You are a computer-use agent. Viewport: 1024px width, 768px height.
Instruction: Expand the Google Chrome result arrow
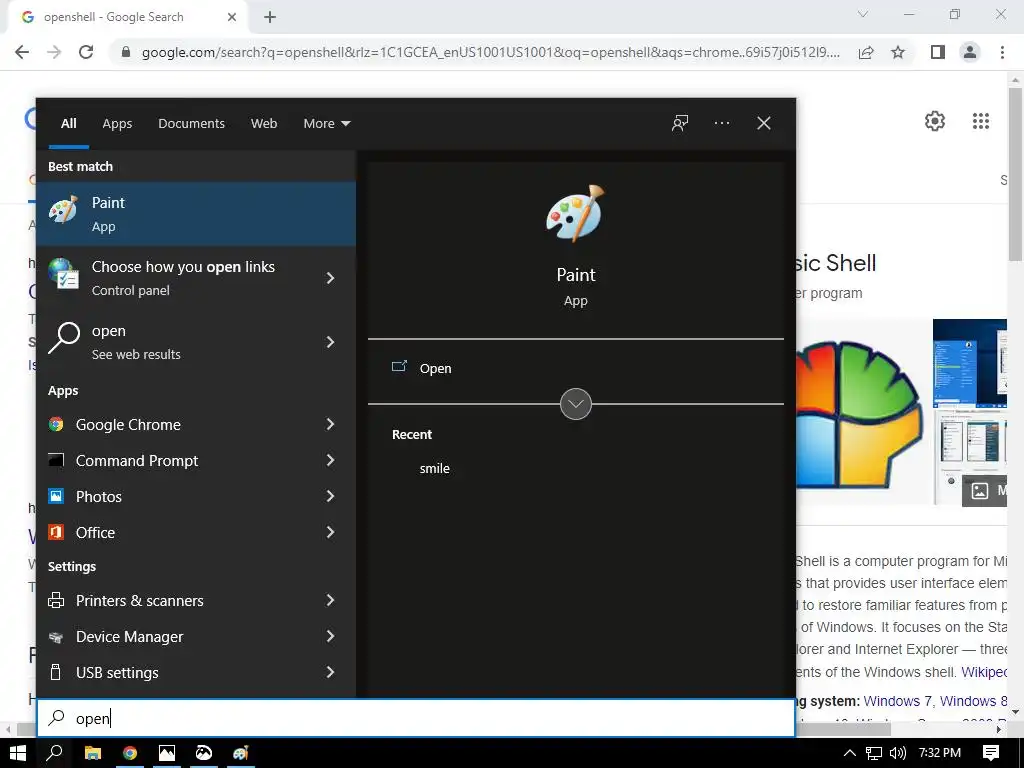tap(330, 424)
